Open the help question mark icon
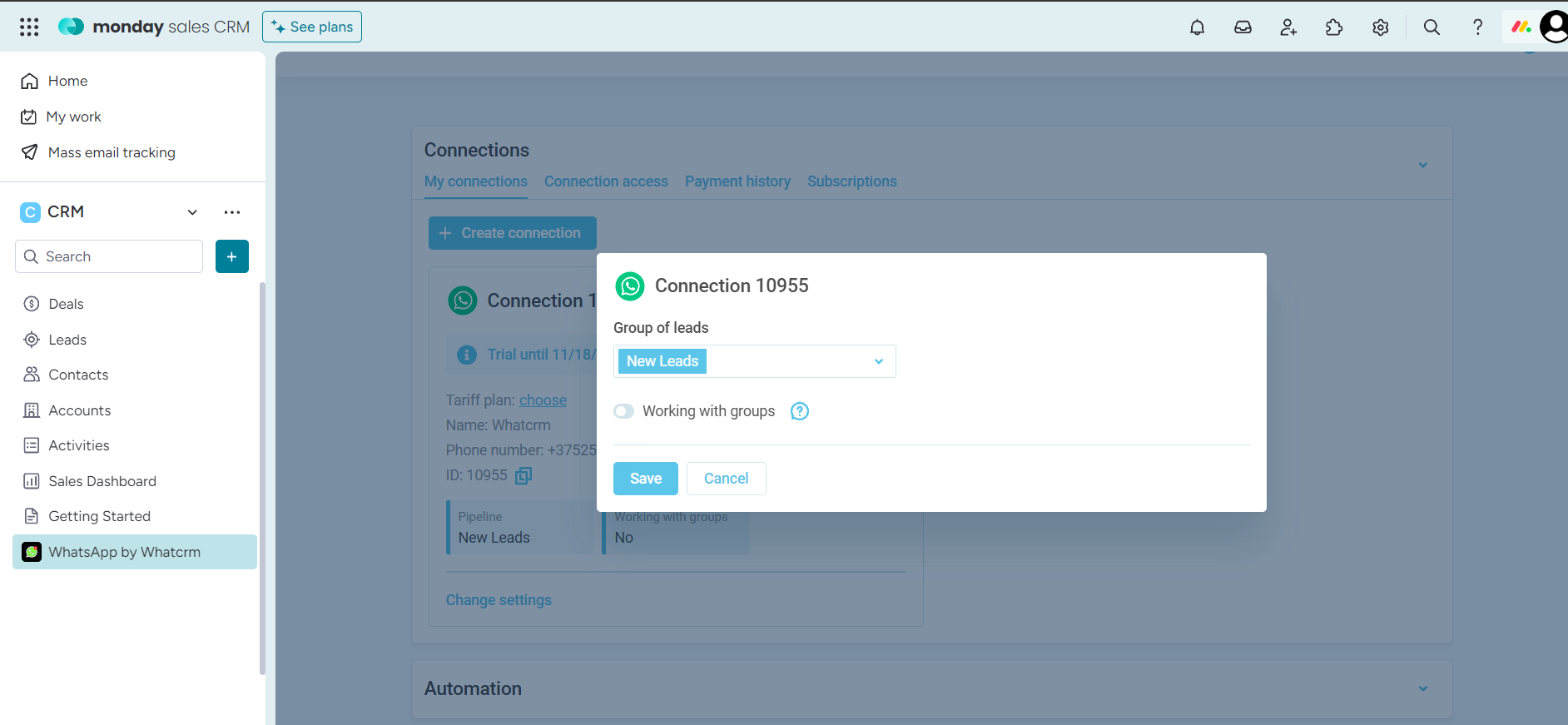Image resolution: width=1568 pixels, height=725 pixels. pyautogui.click(x=1477, y=27)
